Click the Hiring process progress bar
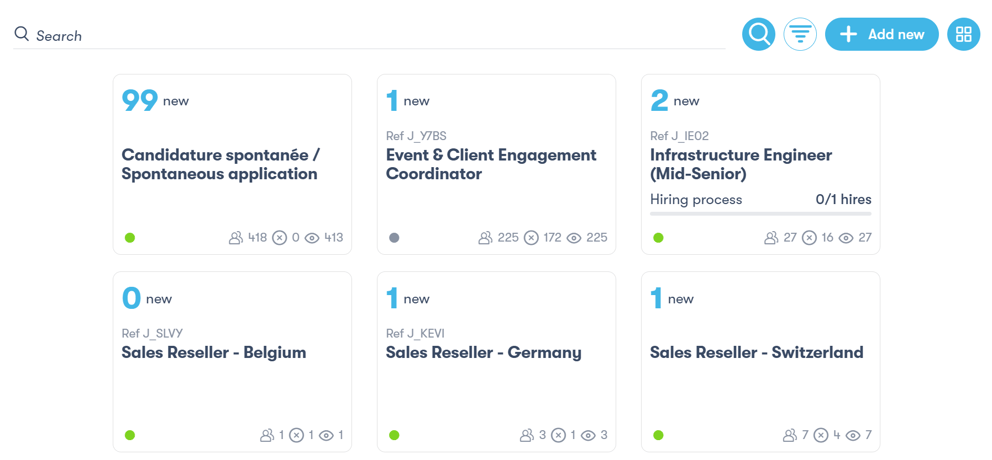This screenshot has width=992, height=460. (760, 213)
